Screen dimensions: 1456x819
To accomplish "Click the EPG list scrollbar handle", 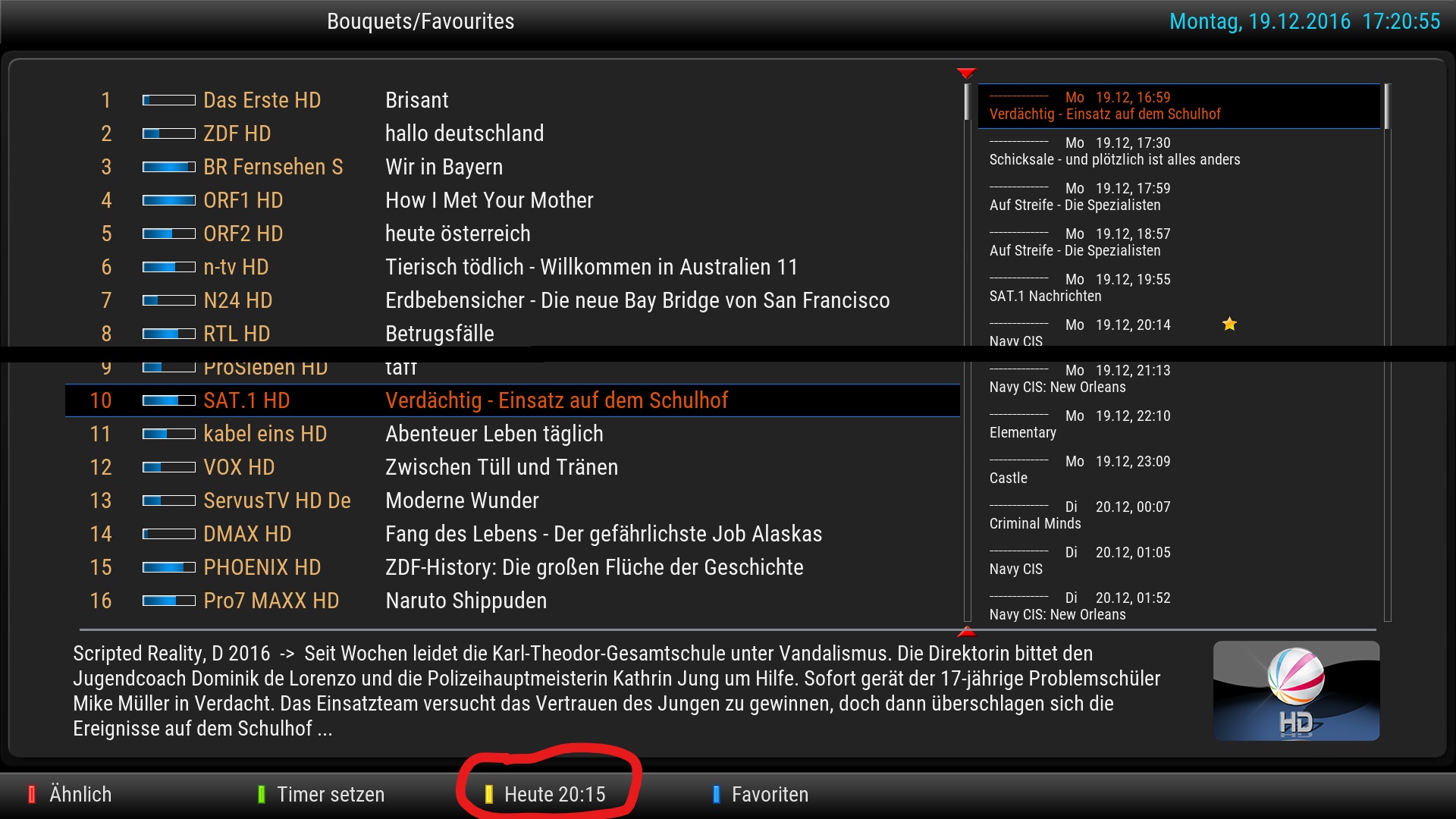I will click(1387, 106).
